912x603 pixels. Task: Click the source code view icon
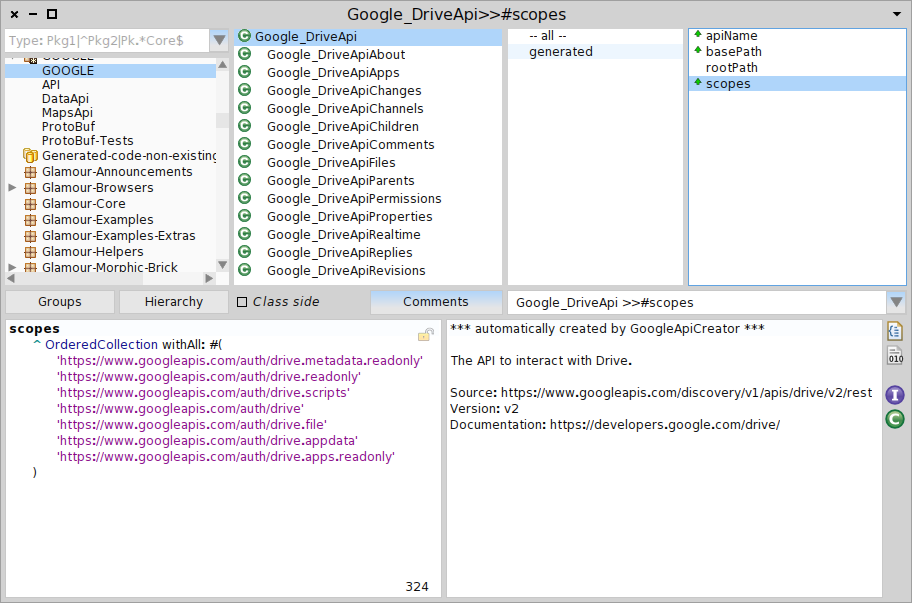tap(895, 331)
